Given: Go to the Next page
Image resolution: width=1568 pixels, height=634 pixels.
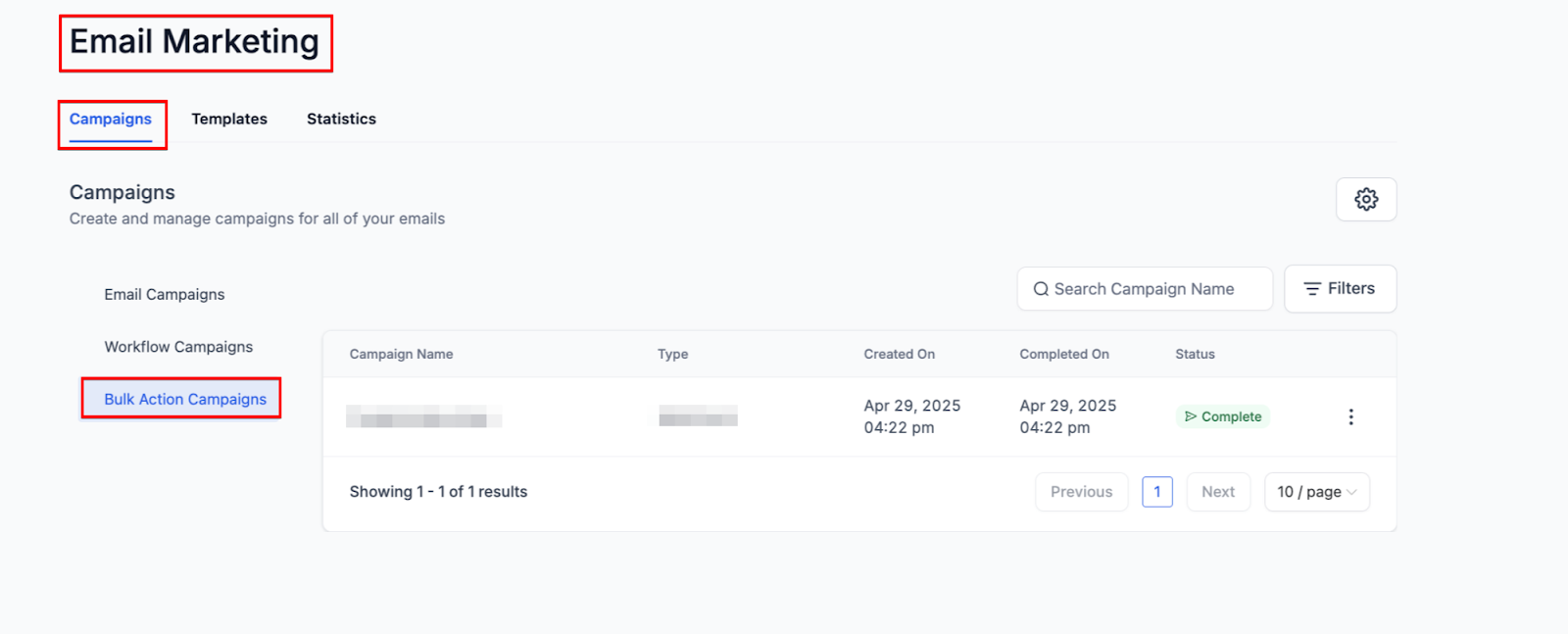Looking at the screenshot, I should [x=1218, y=492].
